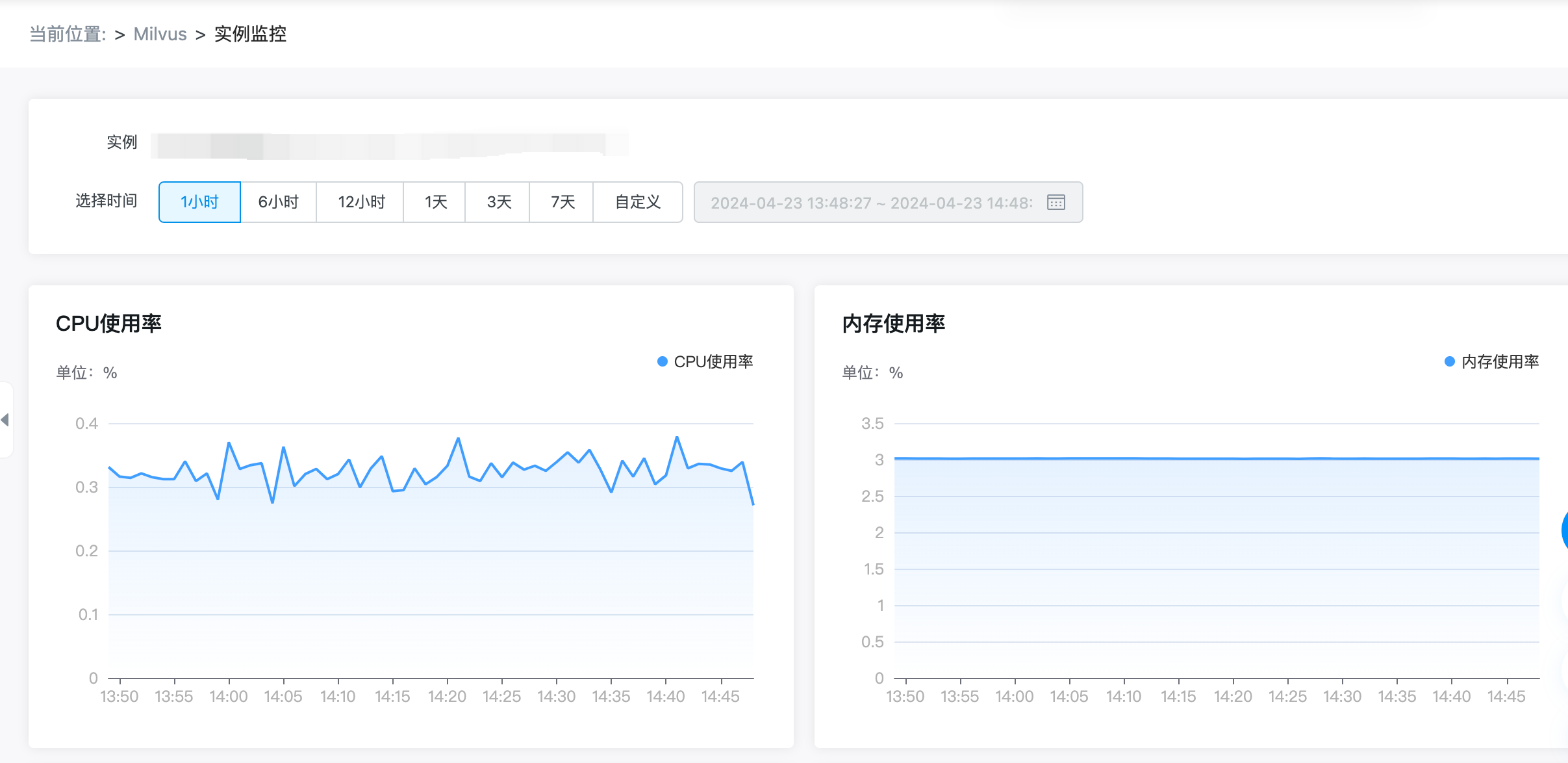
Task: Click memory usage line near 14:15
Action: (1178, 459)
